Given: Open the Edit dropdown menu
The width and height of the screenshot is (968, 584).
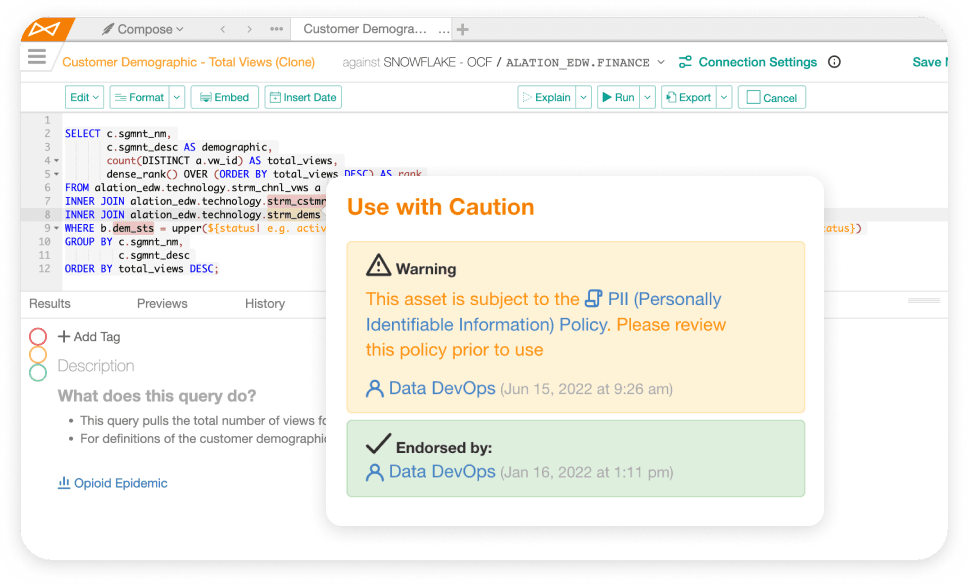Looking at the screenshot, I should (x=83, y=97).
